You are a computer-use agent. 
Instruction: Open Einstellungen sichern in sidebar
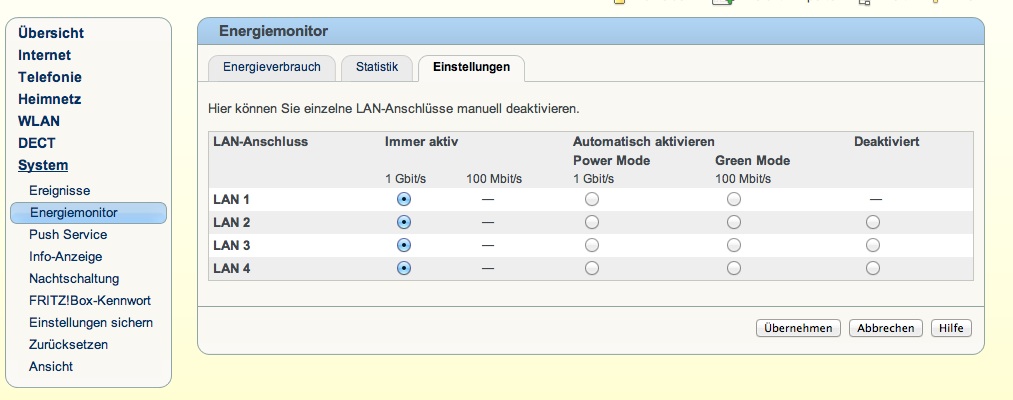(x=91, y=322)
